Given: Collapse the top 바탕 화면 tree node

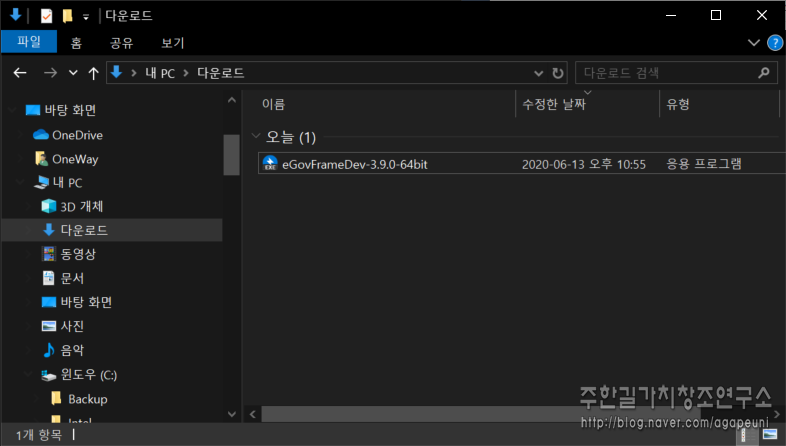Looking at the screenshot, I should [x=13, y=110].
